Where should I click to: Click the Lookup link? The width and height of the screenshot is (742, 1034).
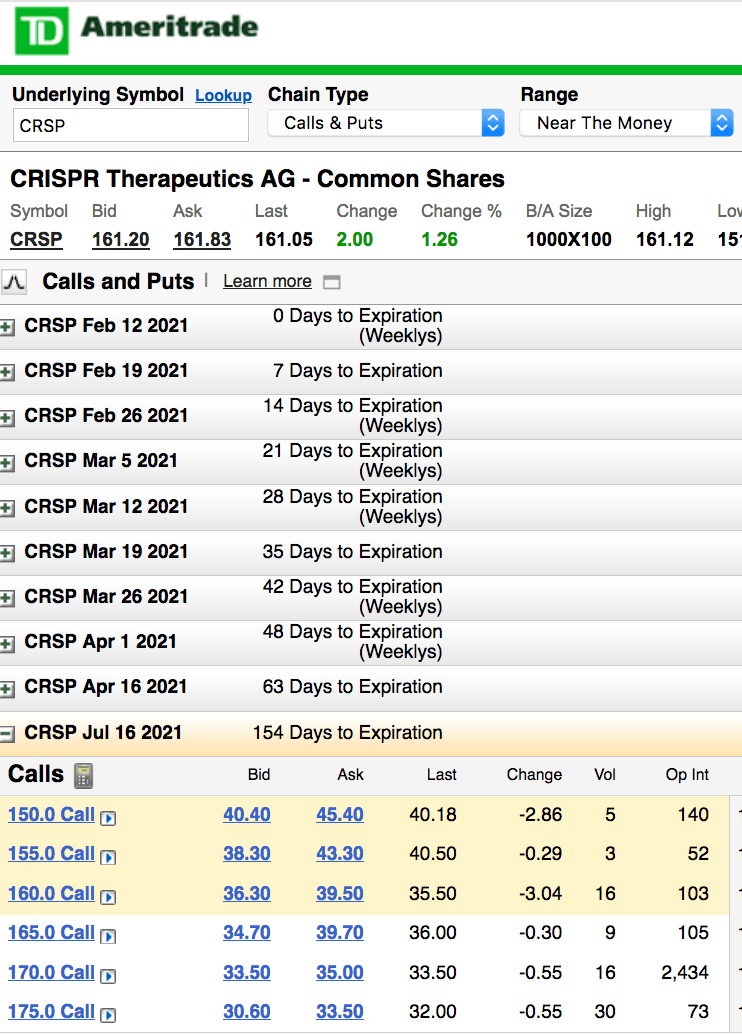223,96
